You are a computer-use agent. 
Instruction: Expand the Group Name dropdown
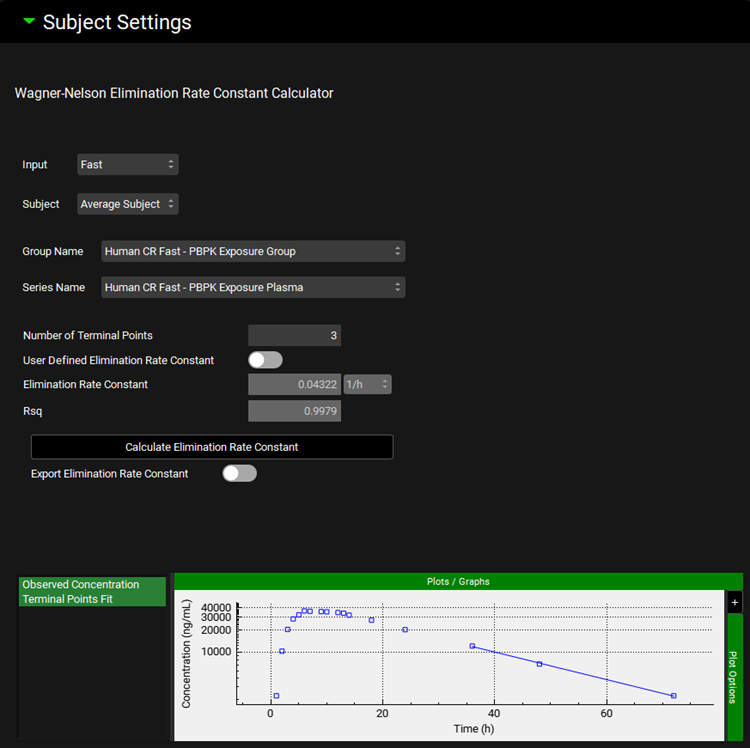coord(253,251)
